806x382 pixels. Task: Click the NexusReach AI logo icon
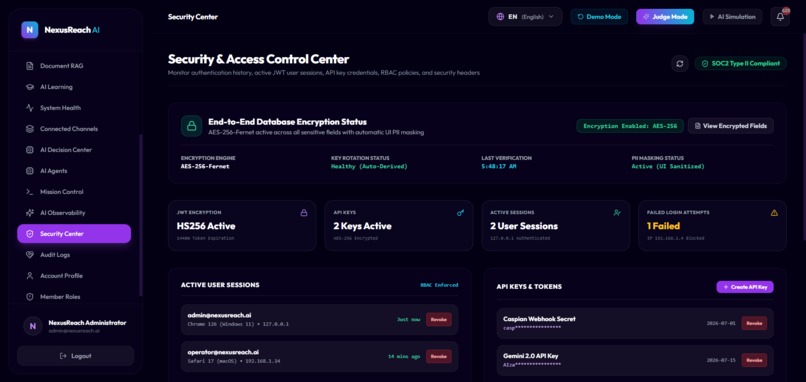30,30
